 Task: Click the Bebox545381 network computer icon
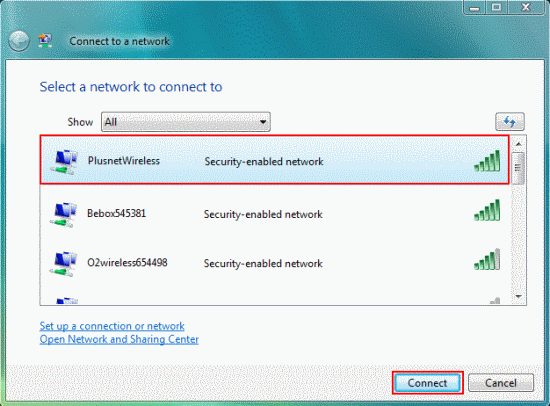click(64, 214)
